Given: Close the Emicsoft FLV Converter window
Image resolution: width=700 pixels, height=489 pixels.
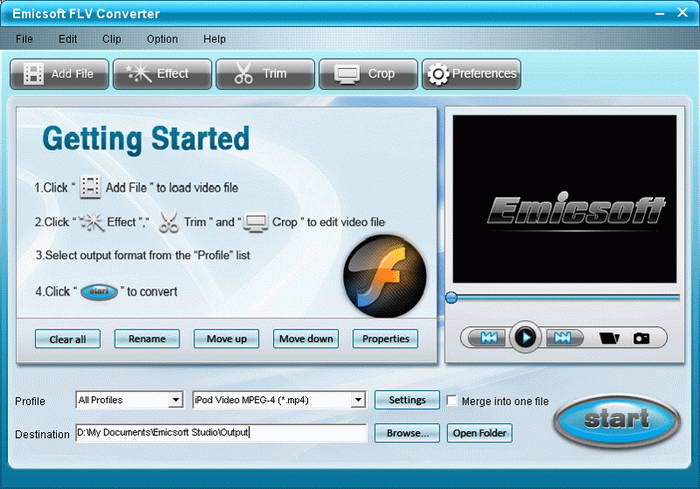Looking at the screenshot, I should (x=683, y=13).
